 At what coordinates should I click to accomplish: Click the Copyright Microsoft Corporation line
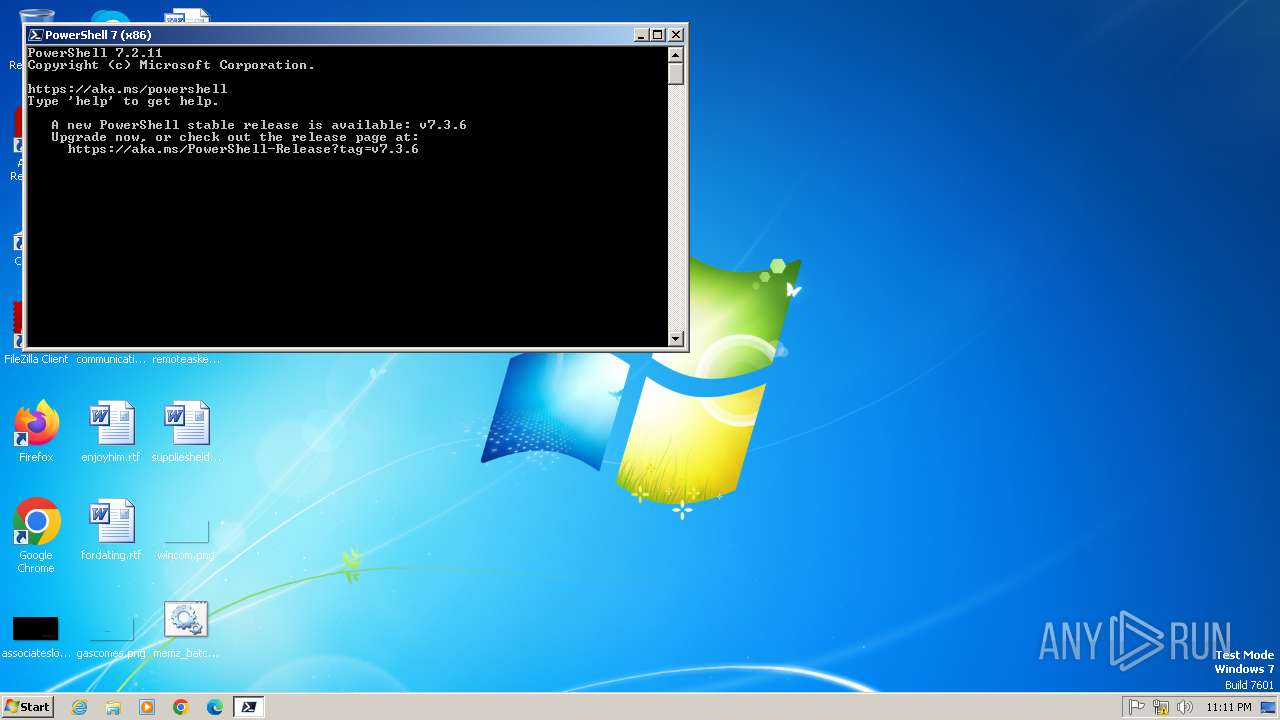[171, 65]
